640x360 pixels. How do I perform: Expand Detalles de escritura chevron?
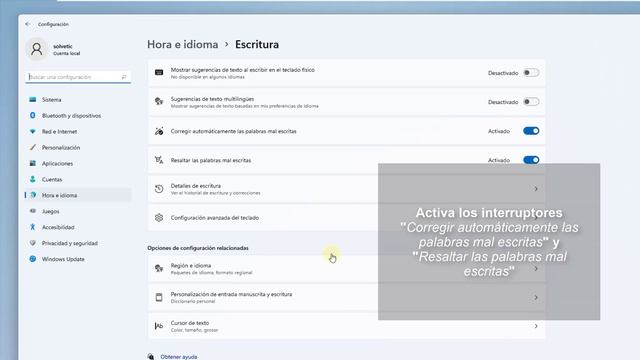pyautogui.click(x=536, y=189)
